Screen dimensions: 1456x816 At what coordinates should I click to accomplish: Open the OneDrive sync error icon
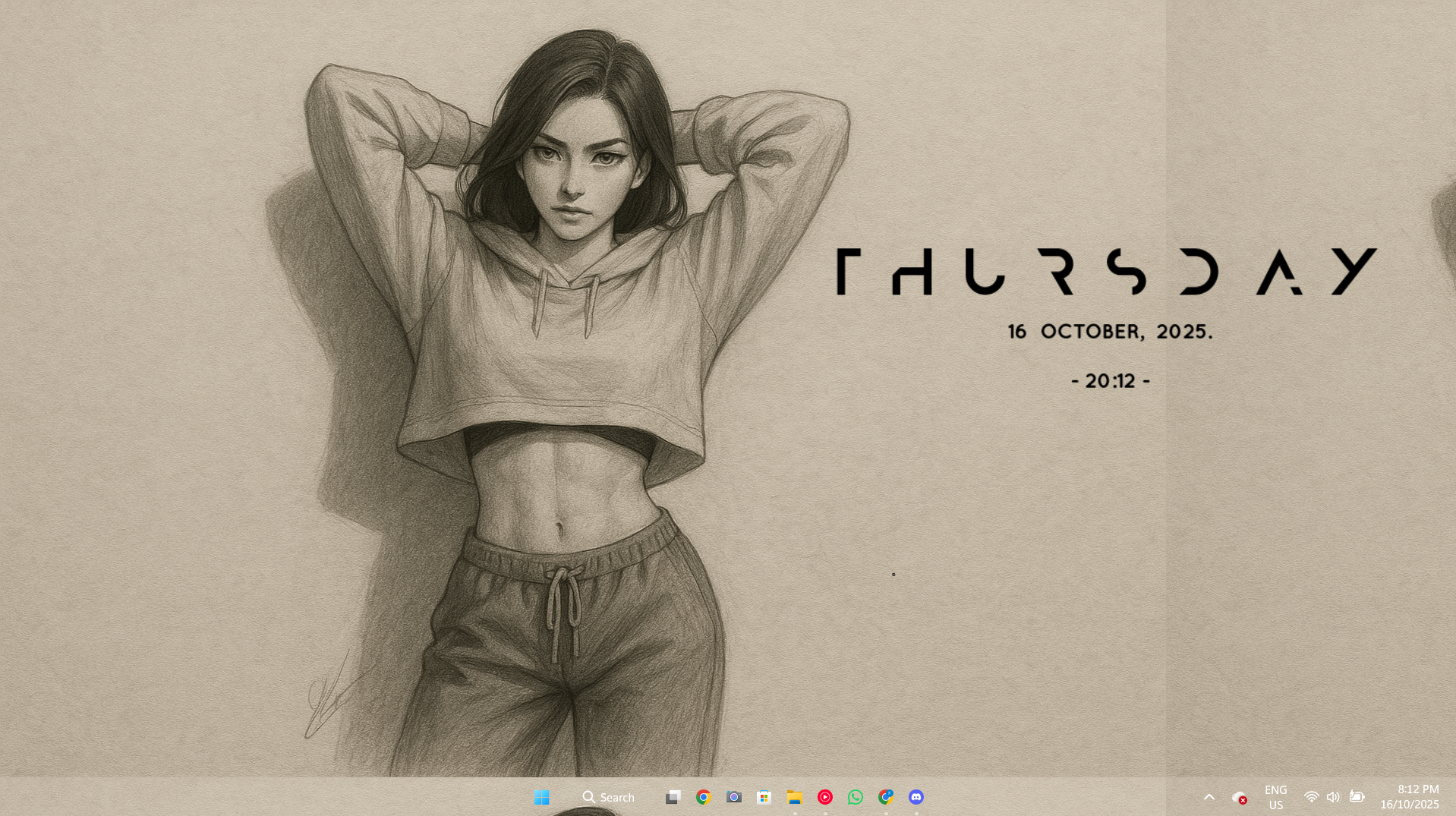tap(1239, 797)
